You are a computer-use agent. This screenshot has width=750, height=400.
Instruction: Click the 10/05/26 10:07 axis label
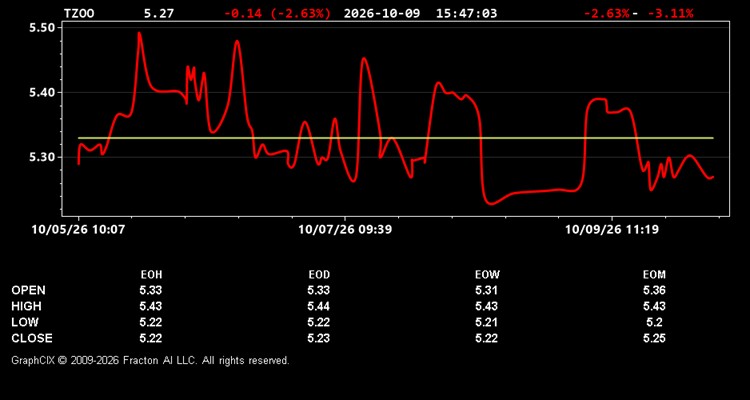pyautogui.click(x=78, y=230)
